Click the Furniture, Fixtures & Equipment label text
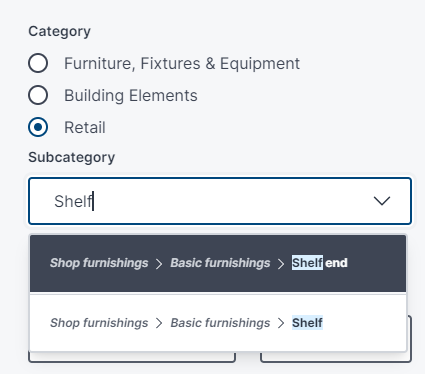This screenshot has height=374, width=425. pyautogui.click(x=182, y=64)
